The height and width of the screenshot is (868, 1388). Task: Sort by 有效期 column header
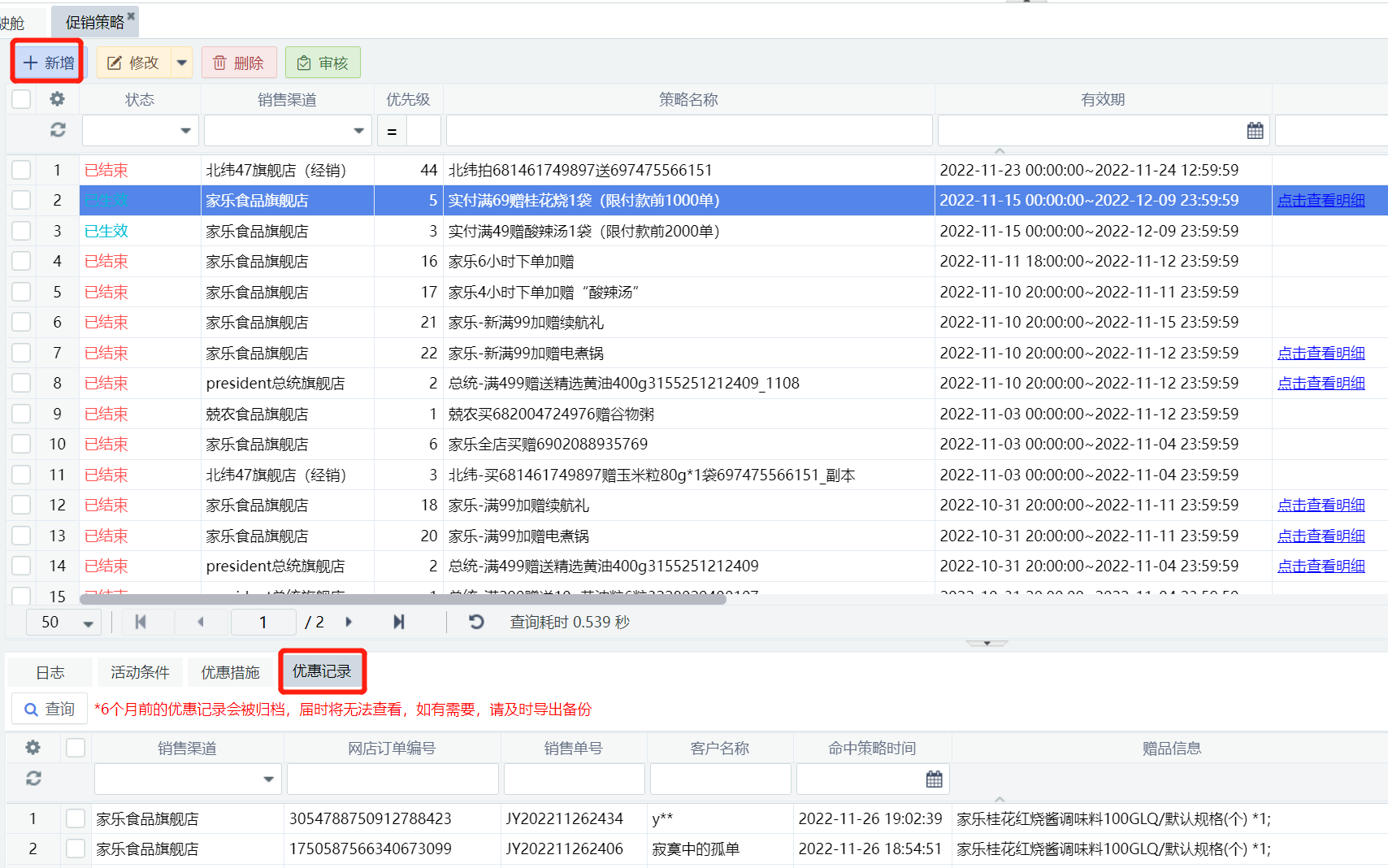pyautogui.click(x=1103, y=99)
